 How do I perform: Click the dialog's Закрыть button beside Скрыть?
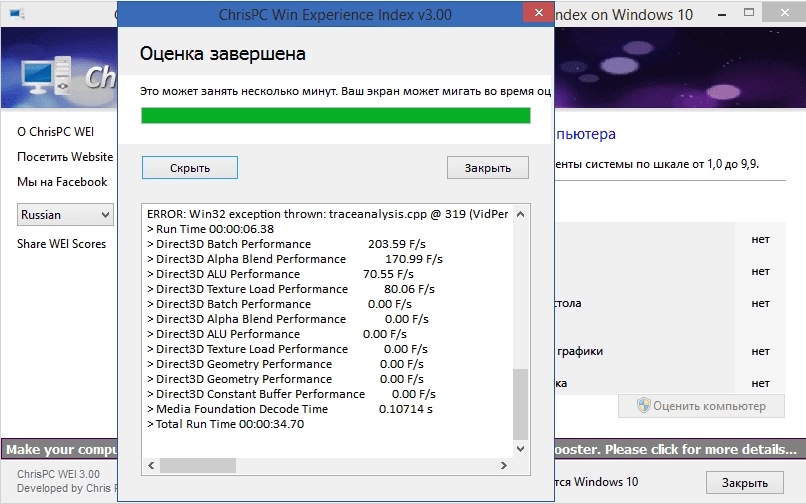point(487,168)
